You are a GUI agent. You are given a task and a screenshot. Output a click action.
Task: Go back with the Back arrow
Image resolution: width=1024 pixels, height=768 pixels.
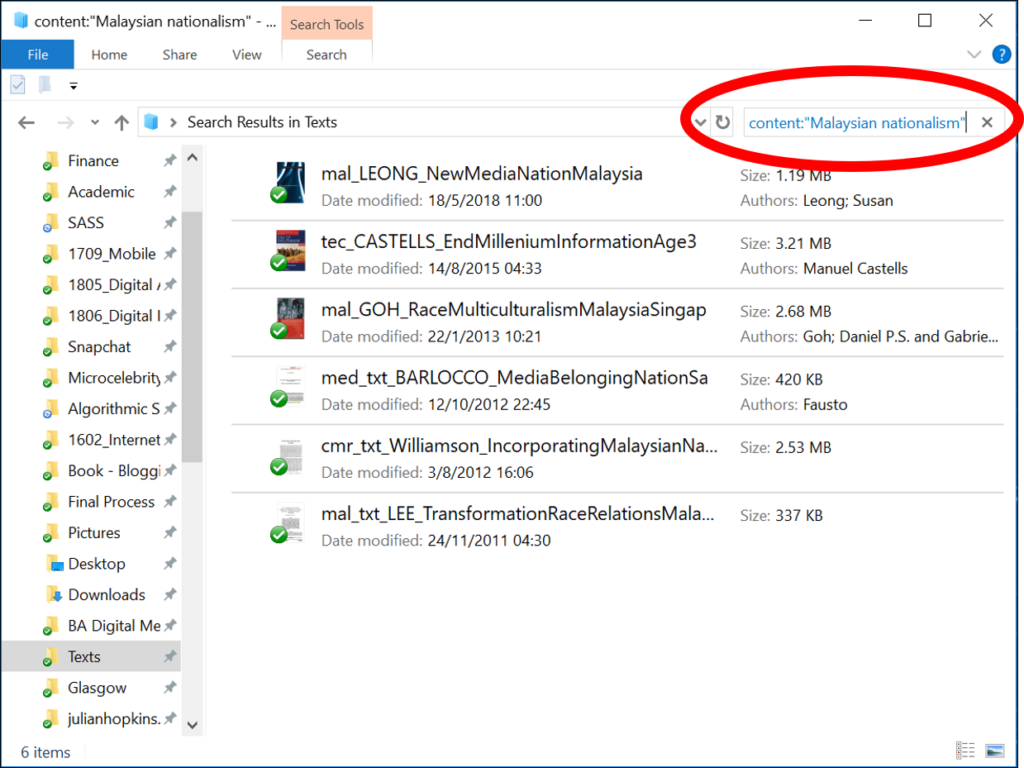pyautogui.click(x=27, y=122)
